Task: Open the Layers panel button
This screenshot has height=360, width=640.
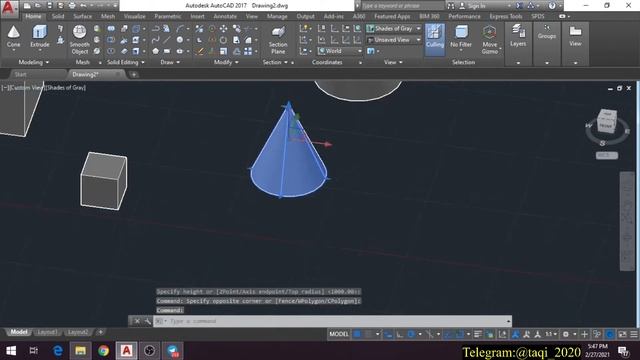Action: [518, 35]
